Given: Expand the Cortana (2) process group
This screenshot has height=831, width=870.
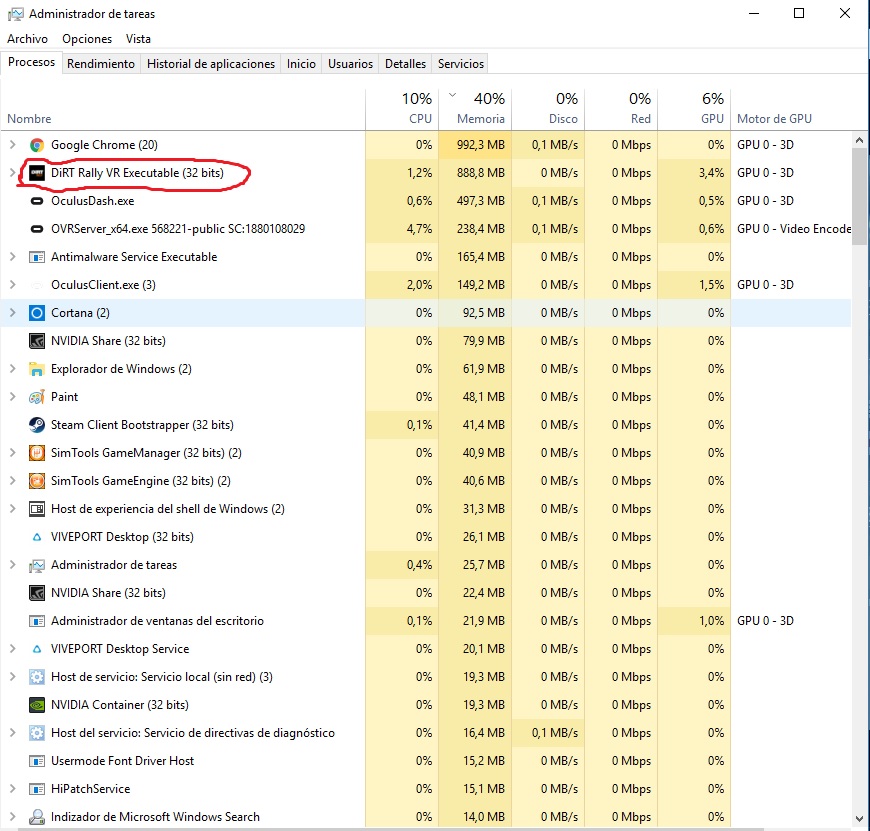Looking at the screenshot, I should (13, 313).
